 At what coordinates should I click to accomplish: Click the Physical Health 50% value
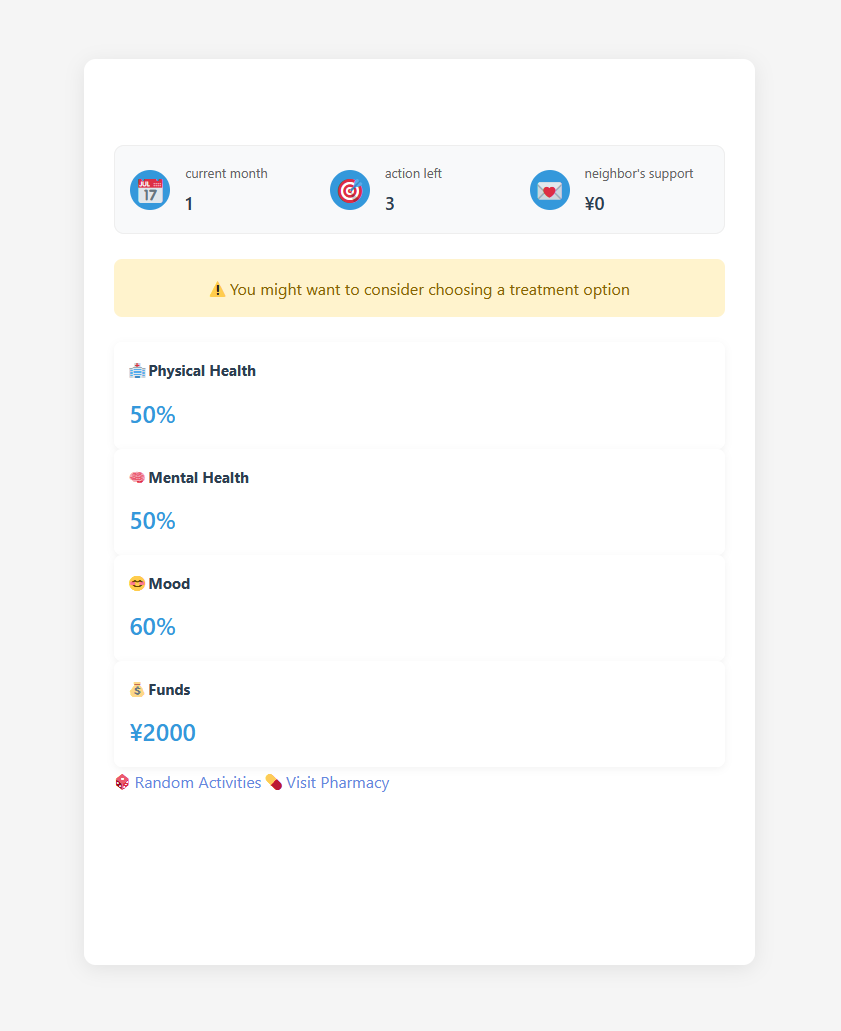pos(153,415)
